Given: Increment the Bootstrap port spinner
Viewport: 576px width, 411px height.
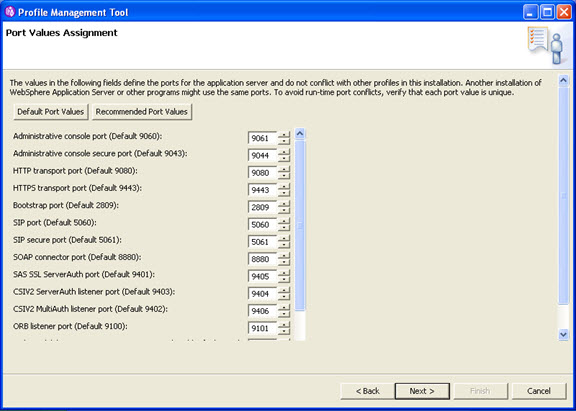Looking at the screenshot, I should [284, 204].
